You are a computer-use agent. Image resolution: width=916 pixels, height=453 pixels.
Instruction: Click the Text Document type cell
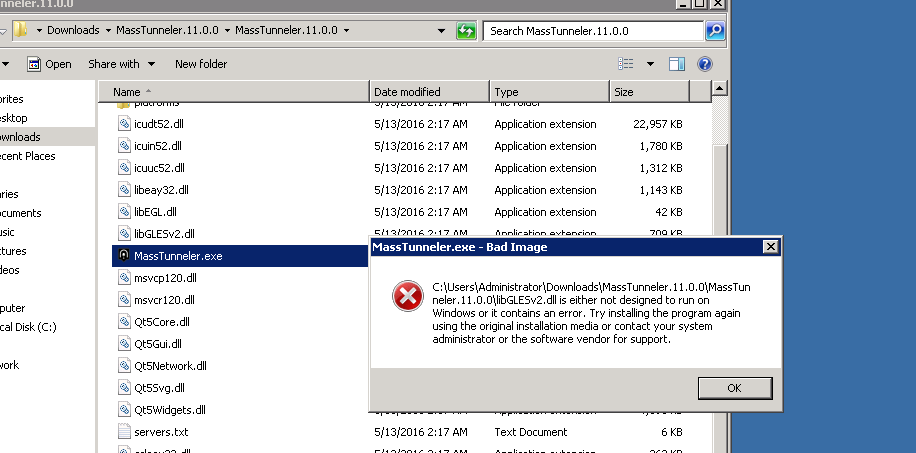pyautogui.click(x=530, y=432)
